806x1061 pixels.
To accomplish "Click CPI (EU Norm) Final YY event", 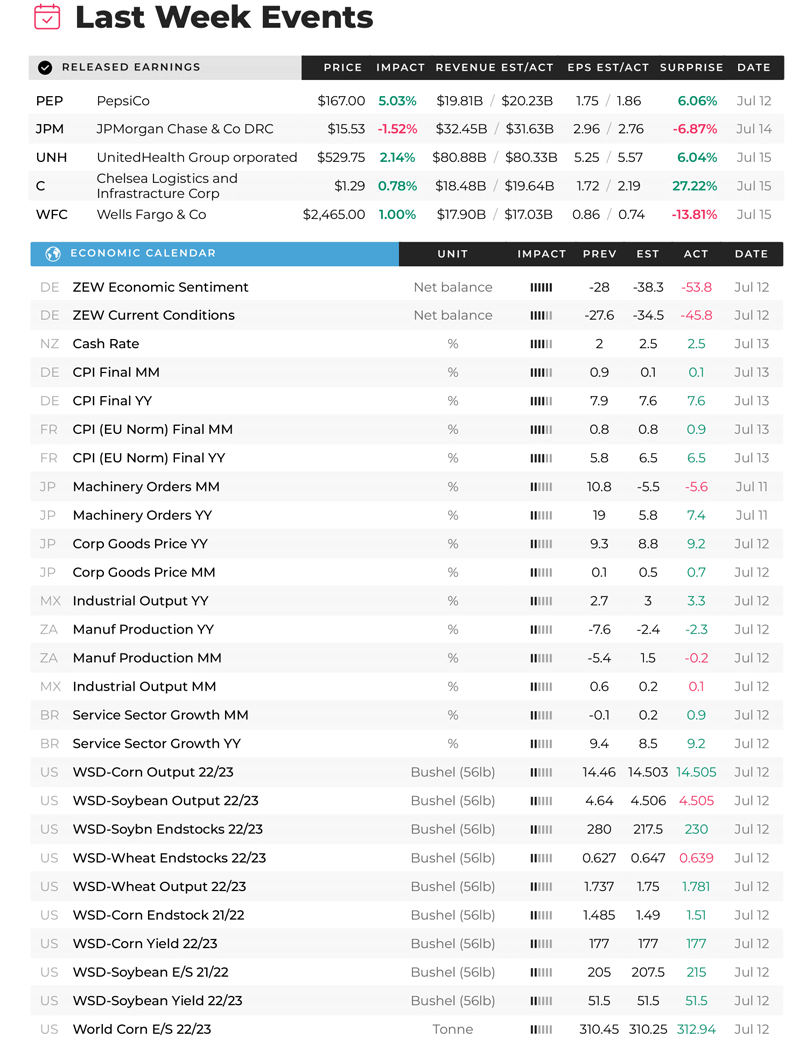I will tap(149, 458).
